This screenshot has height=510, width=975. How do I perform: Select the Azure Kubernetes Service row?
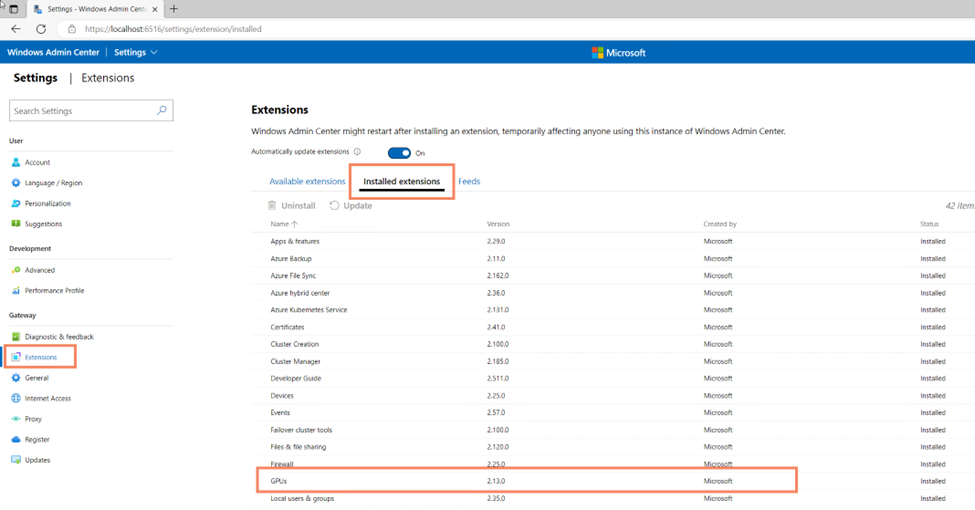612,310
